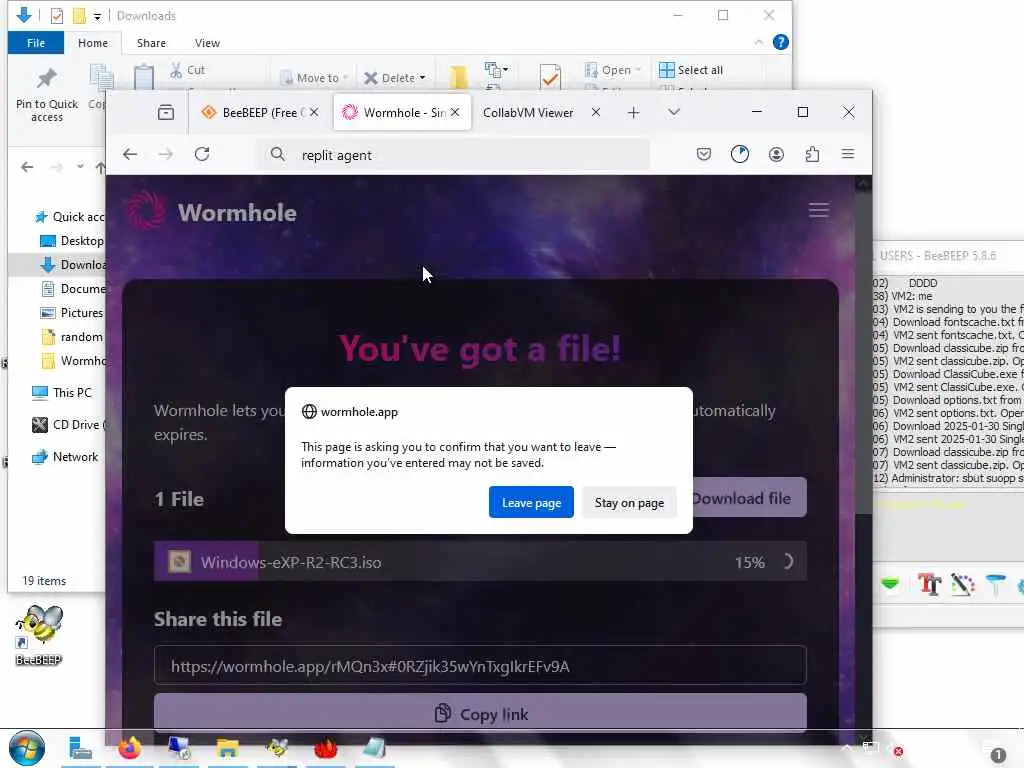Open the Wormhole hamburger menu
This screenshot has width=1024, height=768.
click(x=818, y=210)
